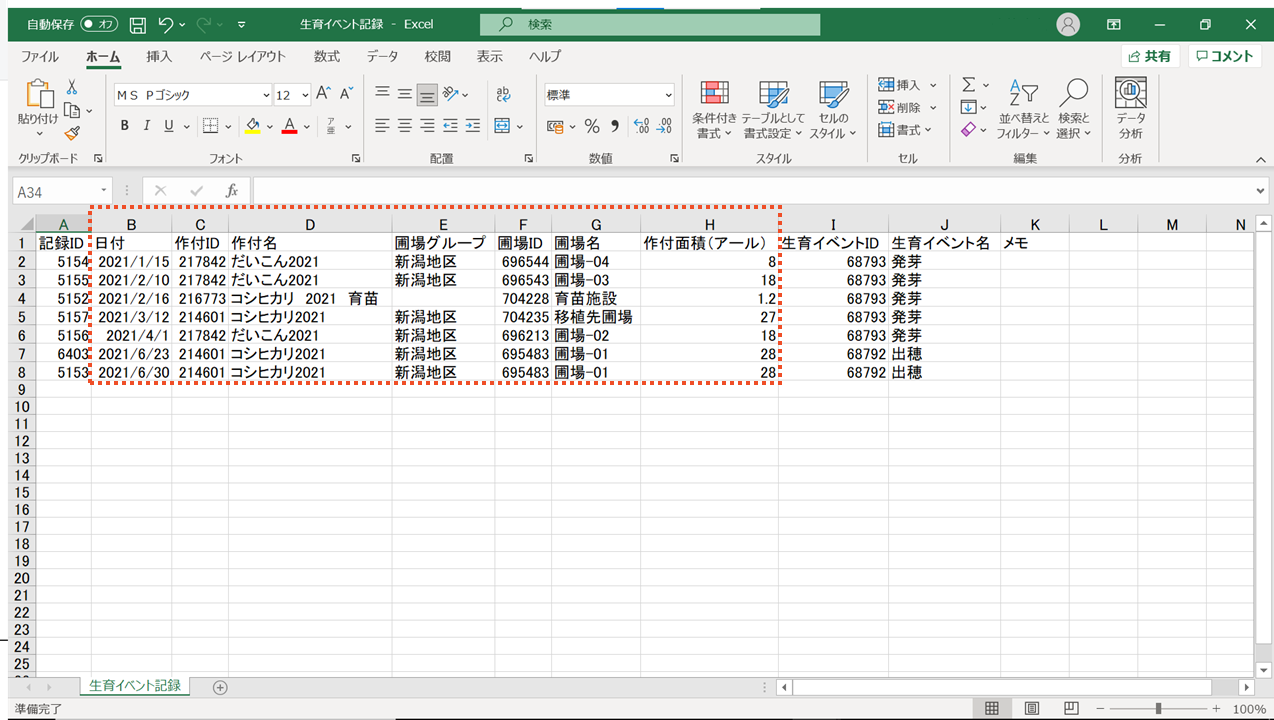Apply the cell borders icon
Viewport: 1274px width, 720px height.
210,126
